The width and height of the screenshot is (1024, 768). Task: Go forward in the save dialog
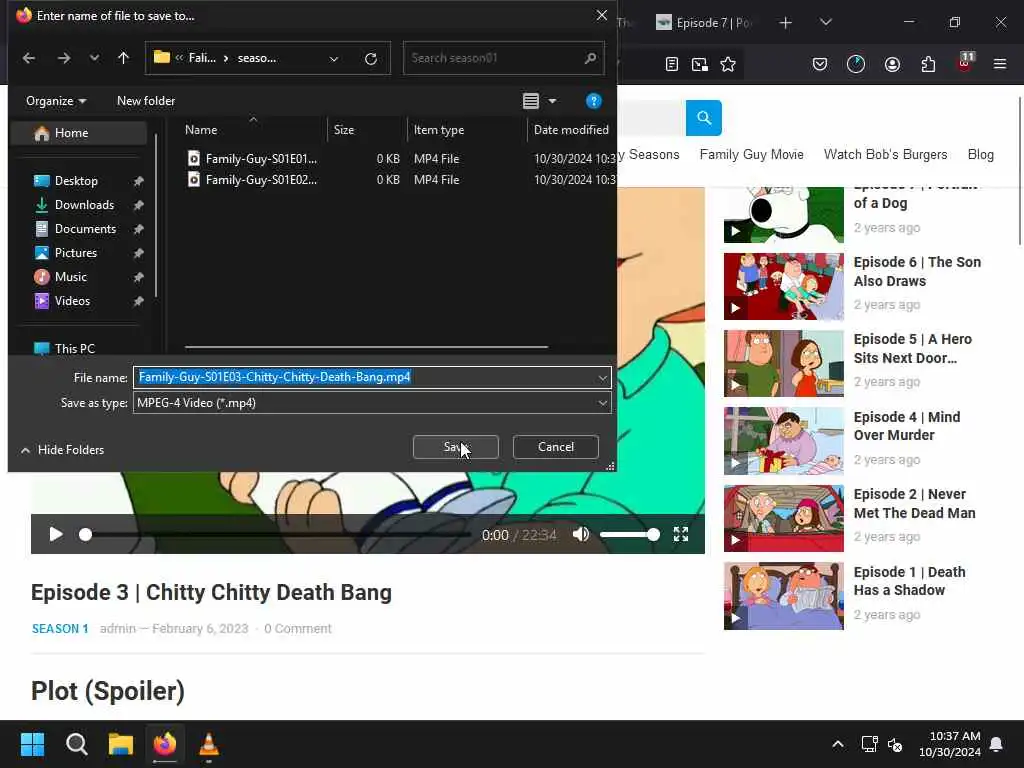(x=63, y=58)
